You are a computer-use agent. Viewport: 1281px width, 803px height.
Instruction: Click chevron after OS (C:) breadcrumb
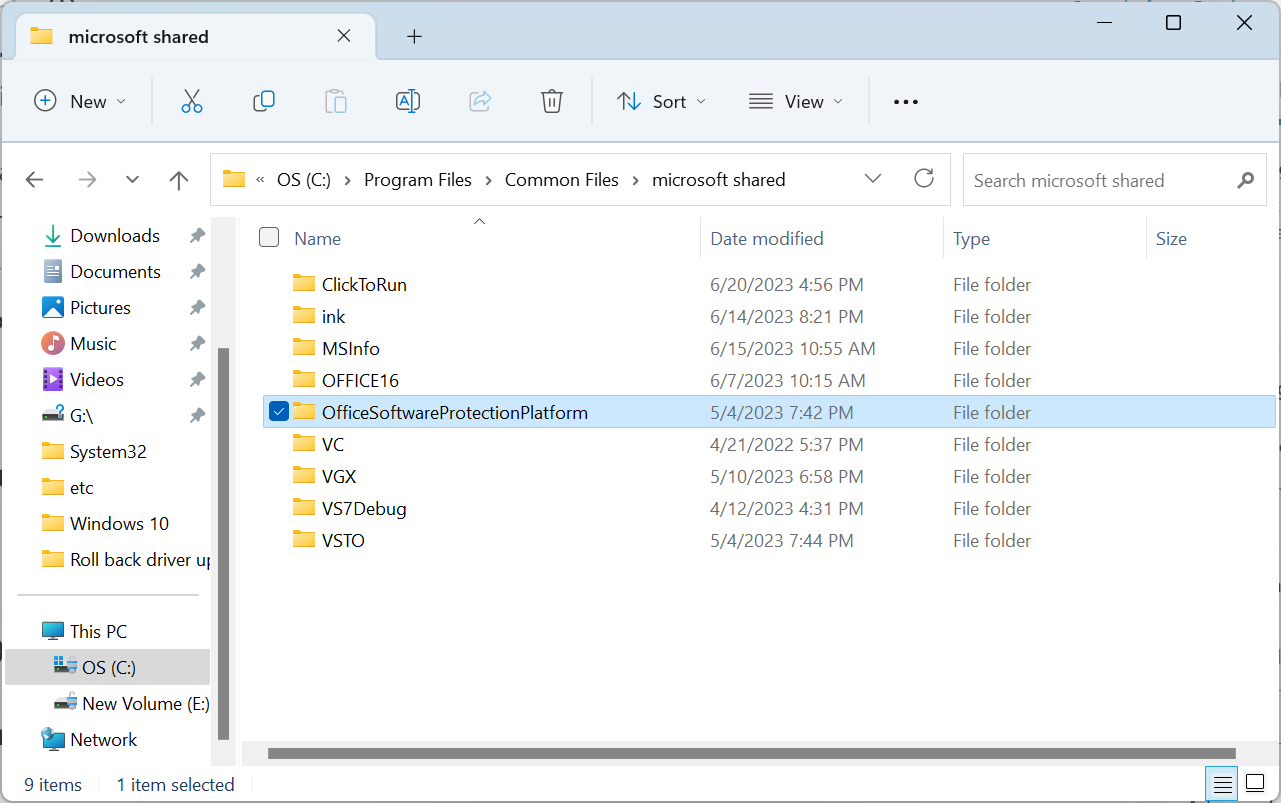[x=348, y=180]
